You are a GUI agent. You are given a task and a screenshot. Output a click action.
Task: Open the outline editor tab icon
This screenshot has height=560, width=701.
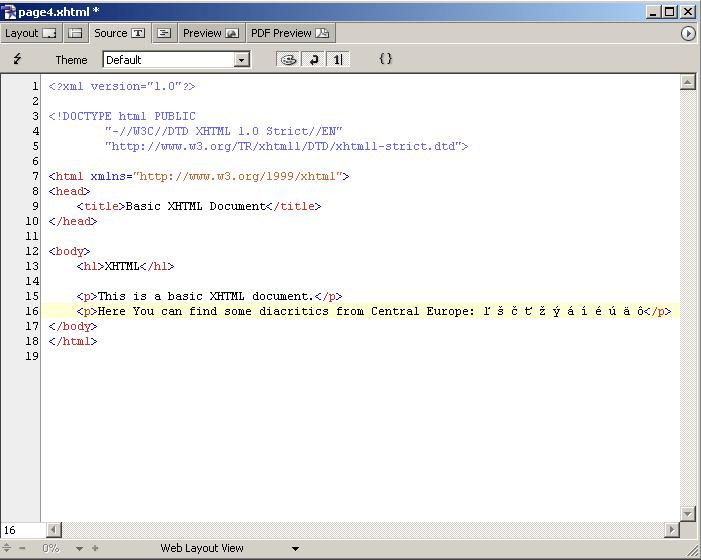coord(164,34)
